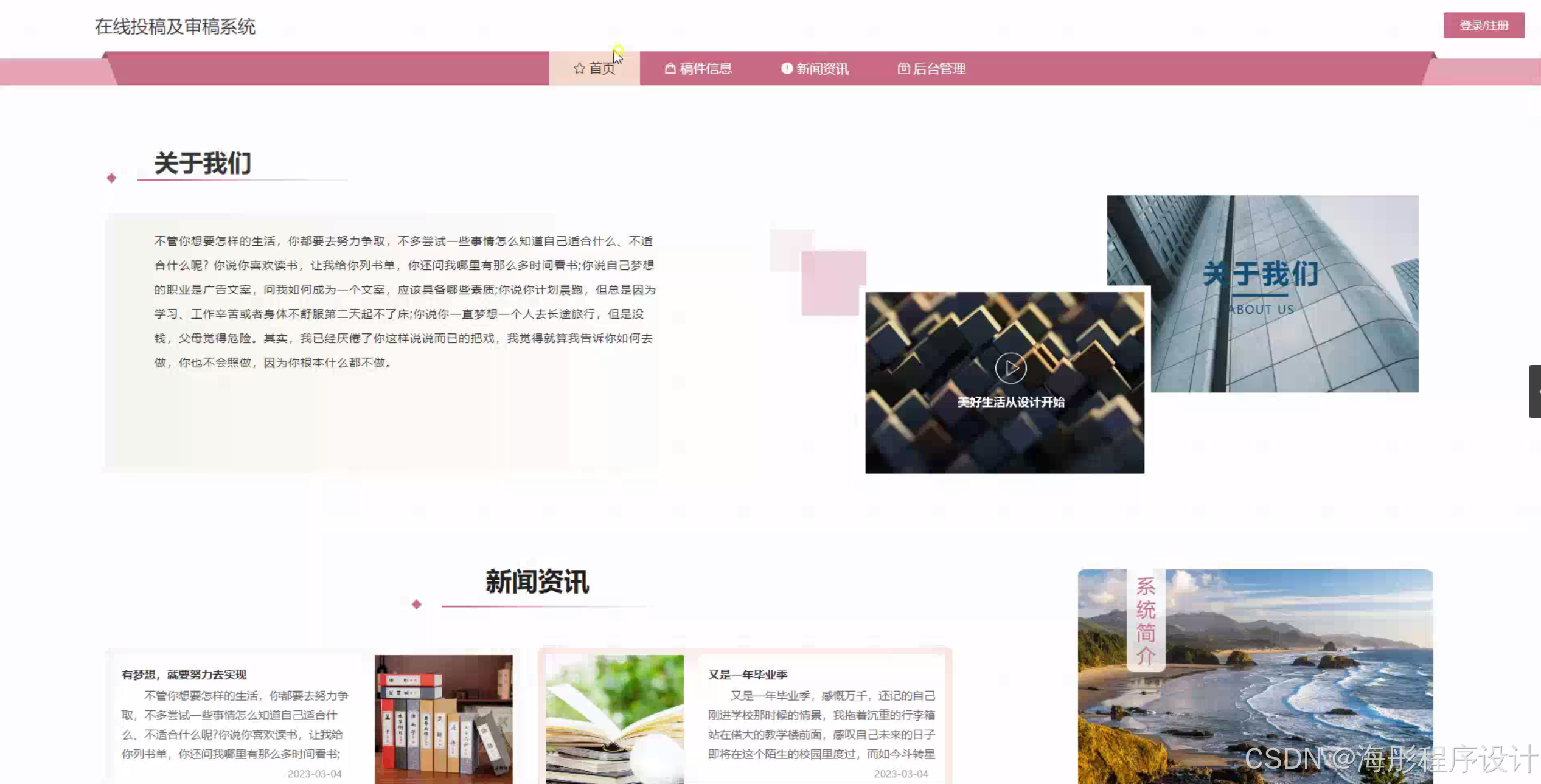Click the star icon beside 首页
This screenshot has width=1541, height=784.
[579, 69]
